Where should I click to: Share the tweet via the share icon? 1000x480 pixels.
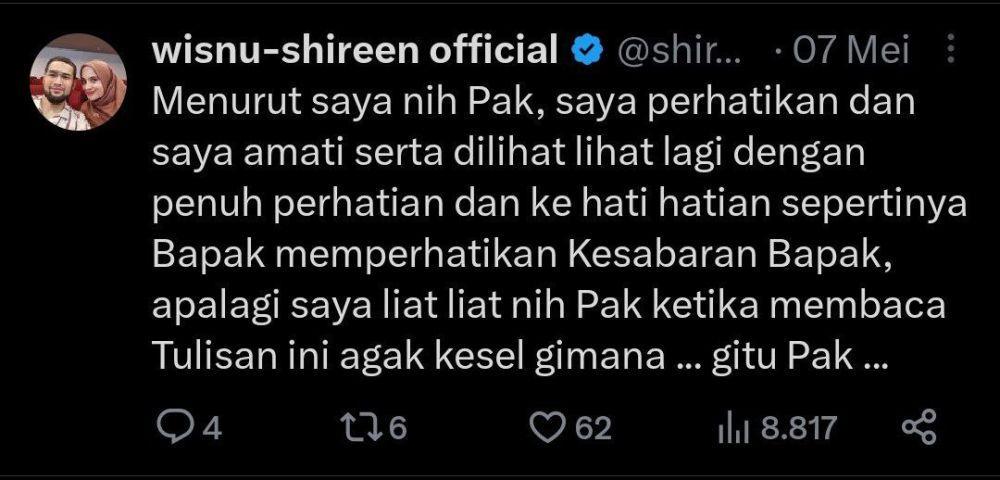coord(920,427)
